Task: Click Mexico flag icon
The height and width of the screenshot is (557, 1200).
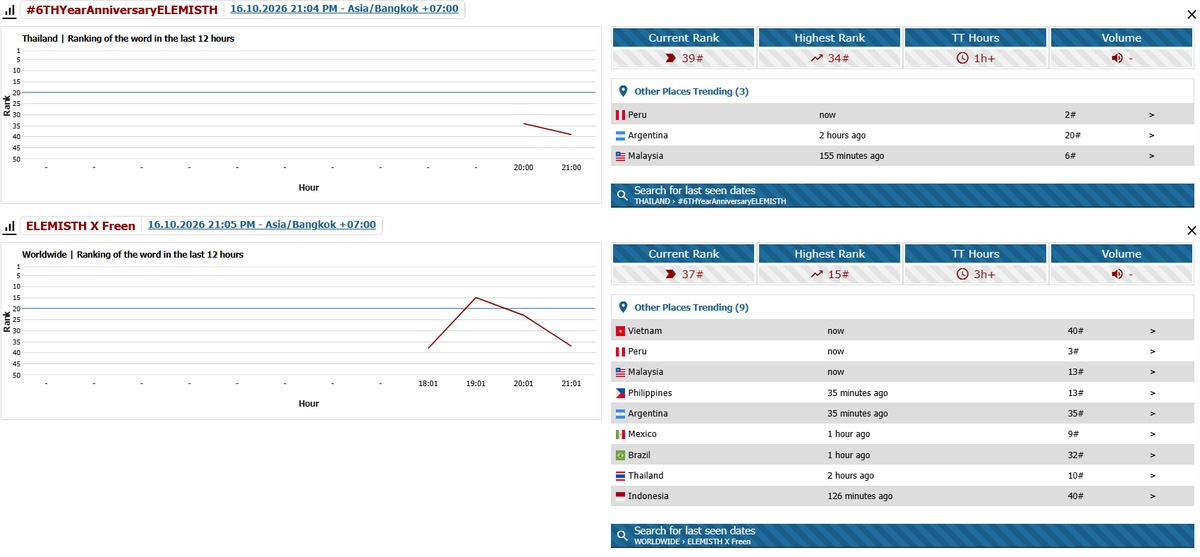Action: (x=620, y=434)
